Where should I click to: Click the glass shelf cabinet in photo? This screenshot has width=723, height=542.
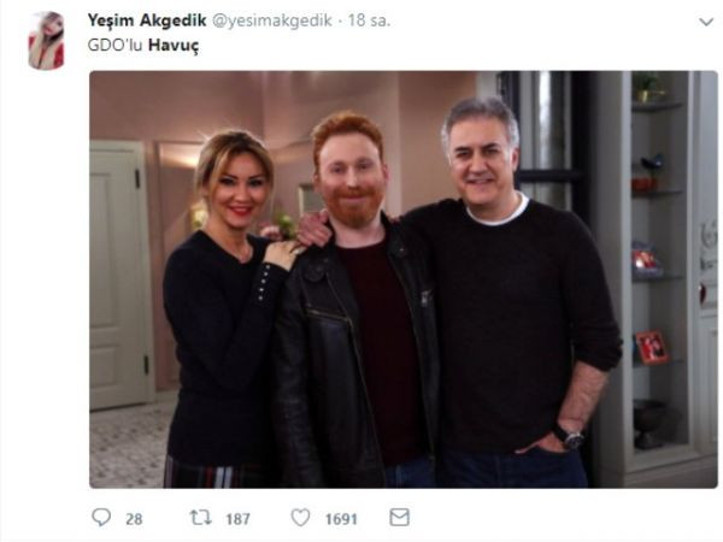click(657, 270)
